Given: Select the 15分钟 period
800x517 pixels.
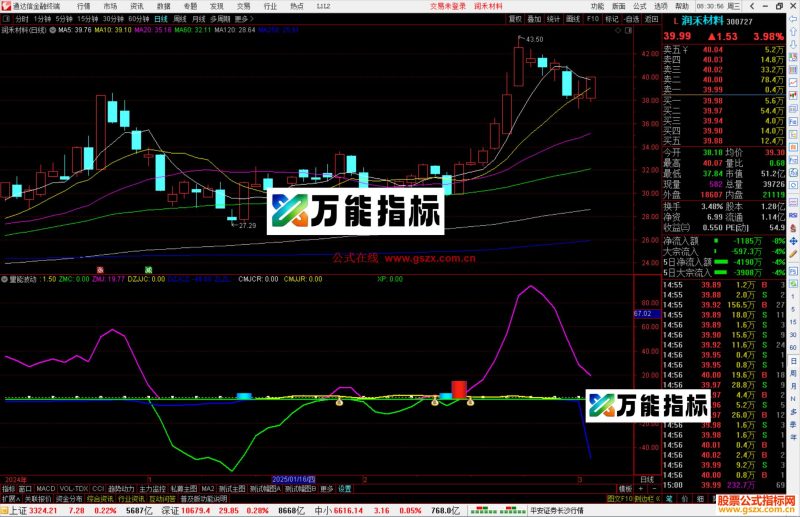Looking at the screenshot, I should tap(87, 19).
